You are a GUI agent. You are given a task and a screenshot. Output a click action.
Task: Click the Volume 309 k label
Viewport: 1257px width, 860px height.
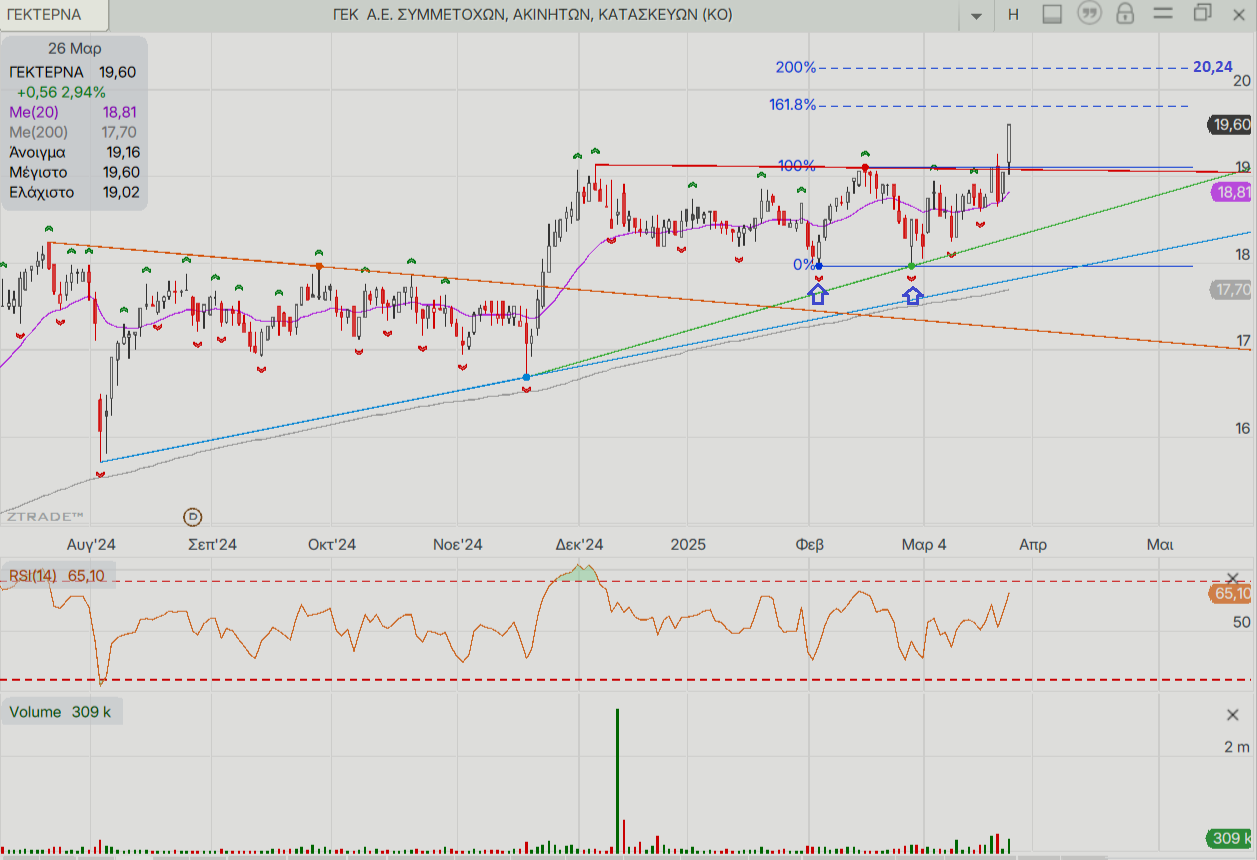point(60,712)
